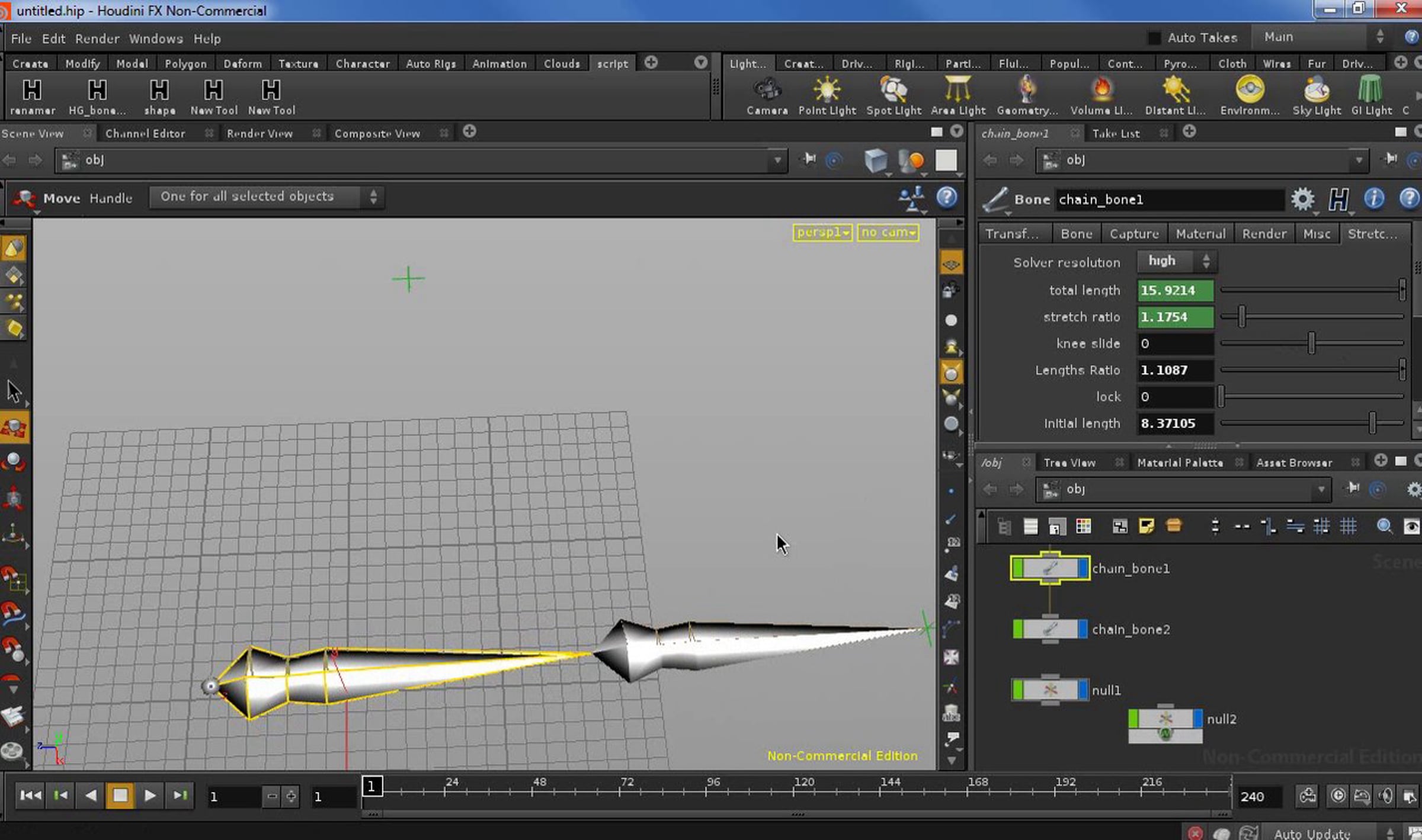The image size is (1422, 840).
Task: Create an Environment Light
Action: tap(1250, 96)
